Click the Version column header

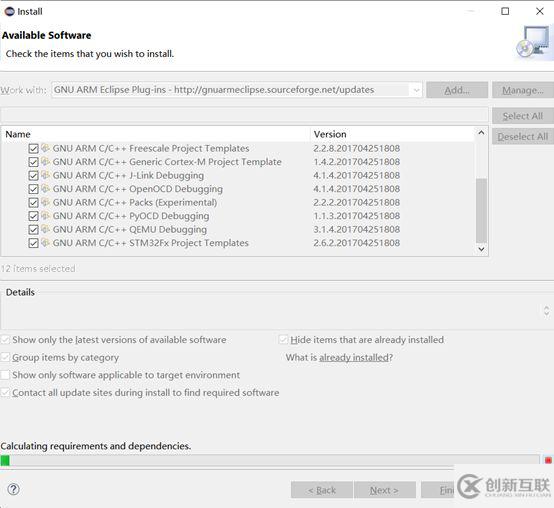coord(392,134)
